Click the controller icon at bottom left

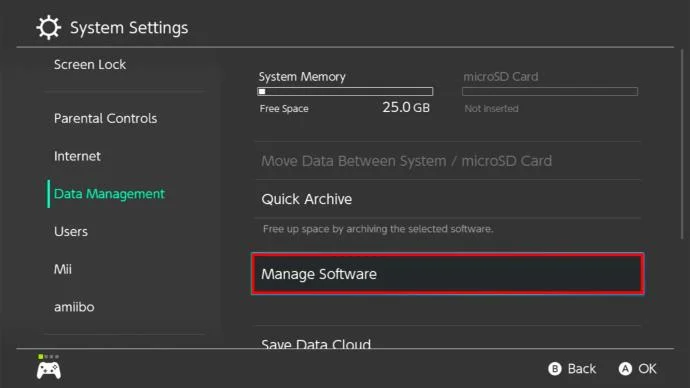point(49,370)
